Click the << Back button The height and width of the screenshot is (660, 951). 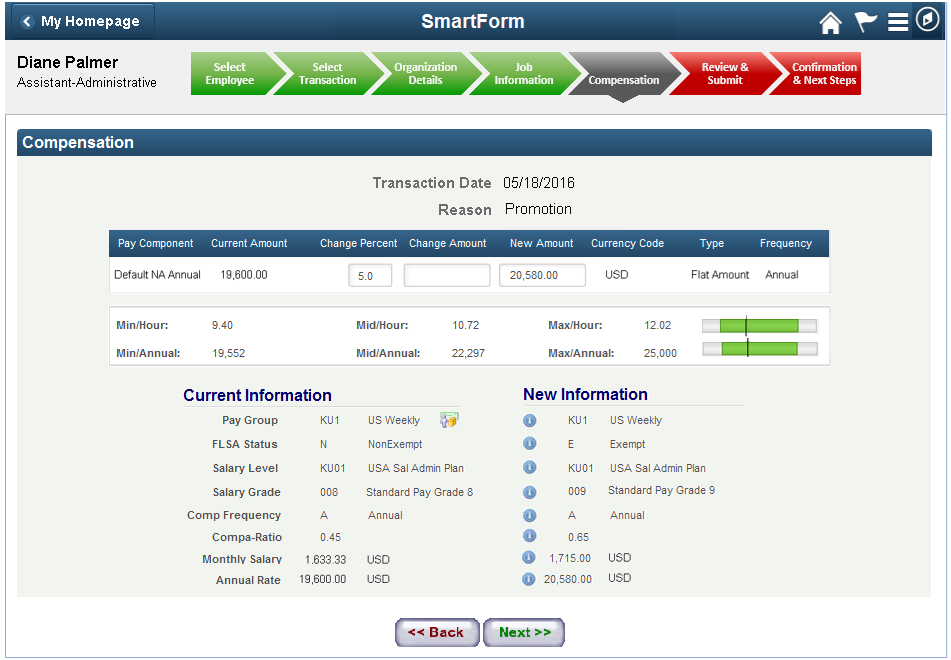(x=437, y=632)
